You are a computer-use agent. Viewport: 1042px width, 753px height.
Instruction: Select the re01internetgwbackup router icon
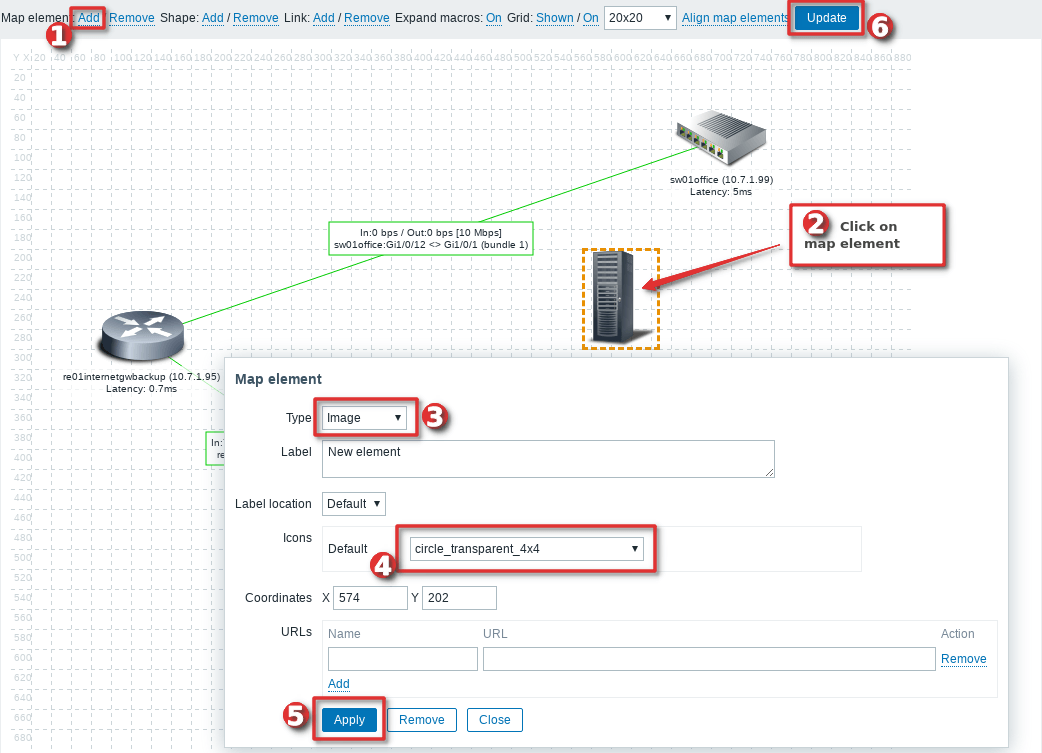[x=142, y=337]
